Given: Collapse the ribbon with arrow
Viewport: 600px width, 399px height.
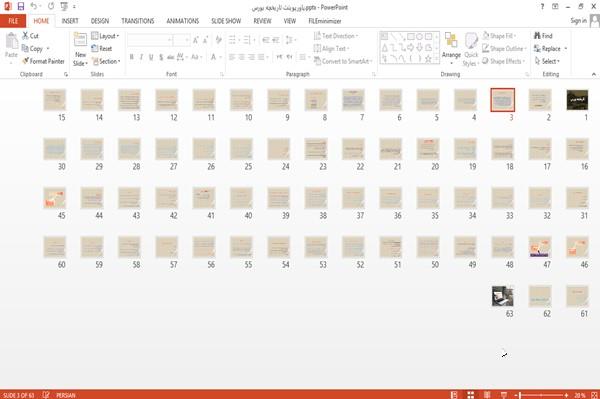Looking at the screenshot, I should coord(594,74).
